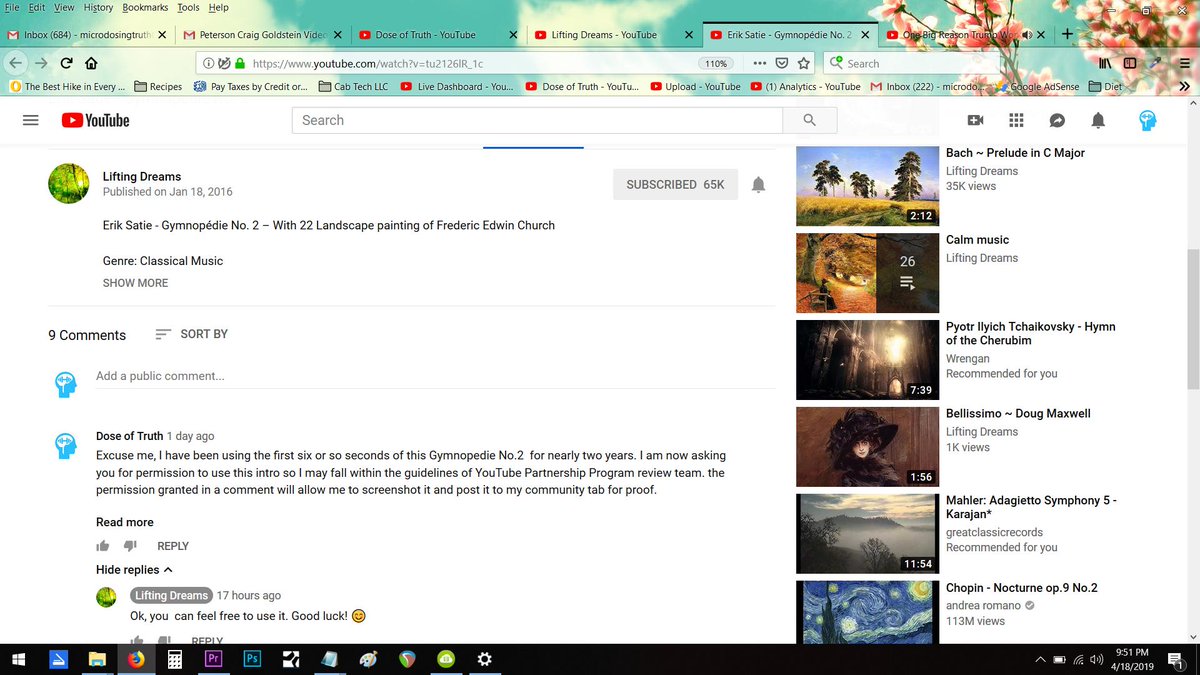
Task: Open the YouTube guide hamburger menu
Action: 30,120
